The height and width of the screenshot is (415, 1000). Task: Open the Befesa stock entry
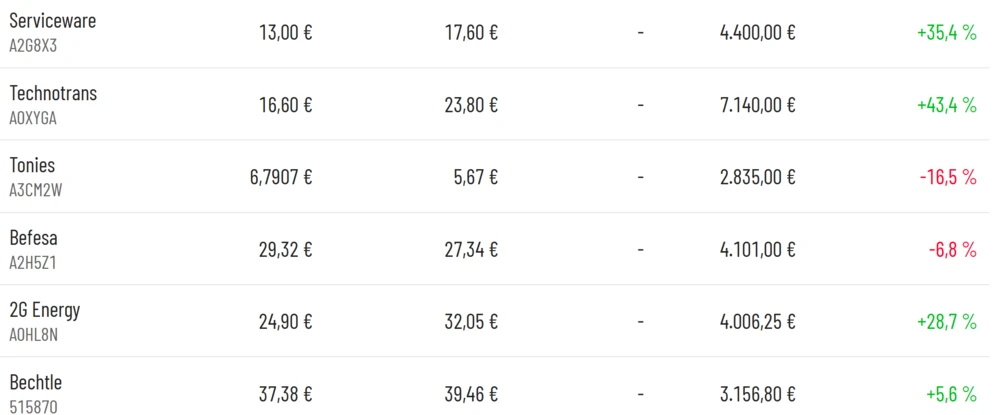(x=34, y=238)
